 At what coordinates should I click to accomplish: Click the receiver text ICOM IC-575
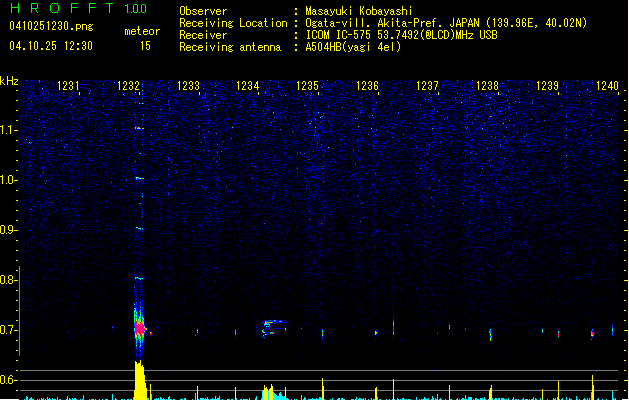[338, 35]
